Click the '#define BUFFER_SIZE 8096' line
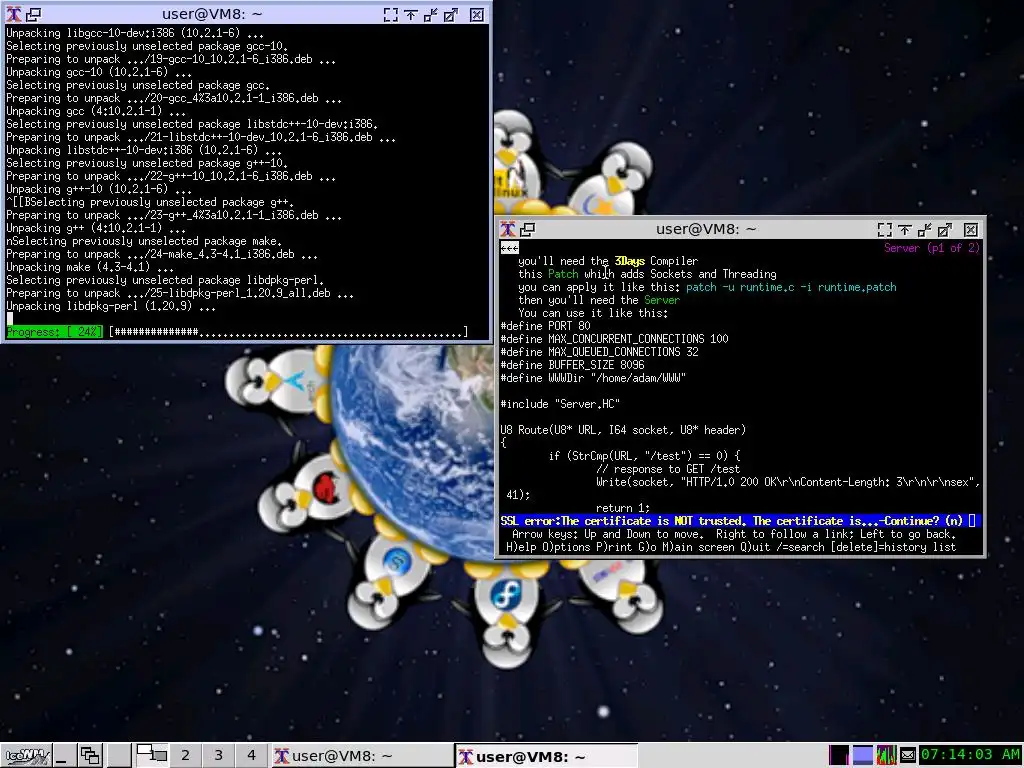The width and height of the screenshot is (1024, 768). tap(572, 365)
